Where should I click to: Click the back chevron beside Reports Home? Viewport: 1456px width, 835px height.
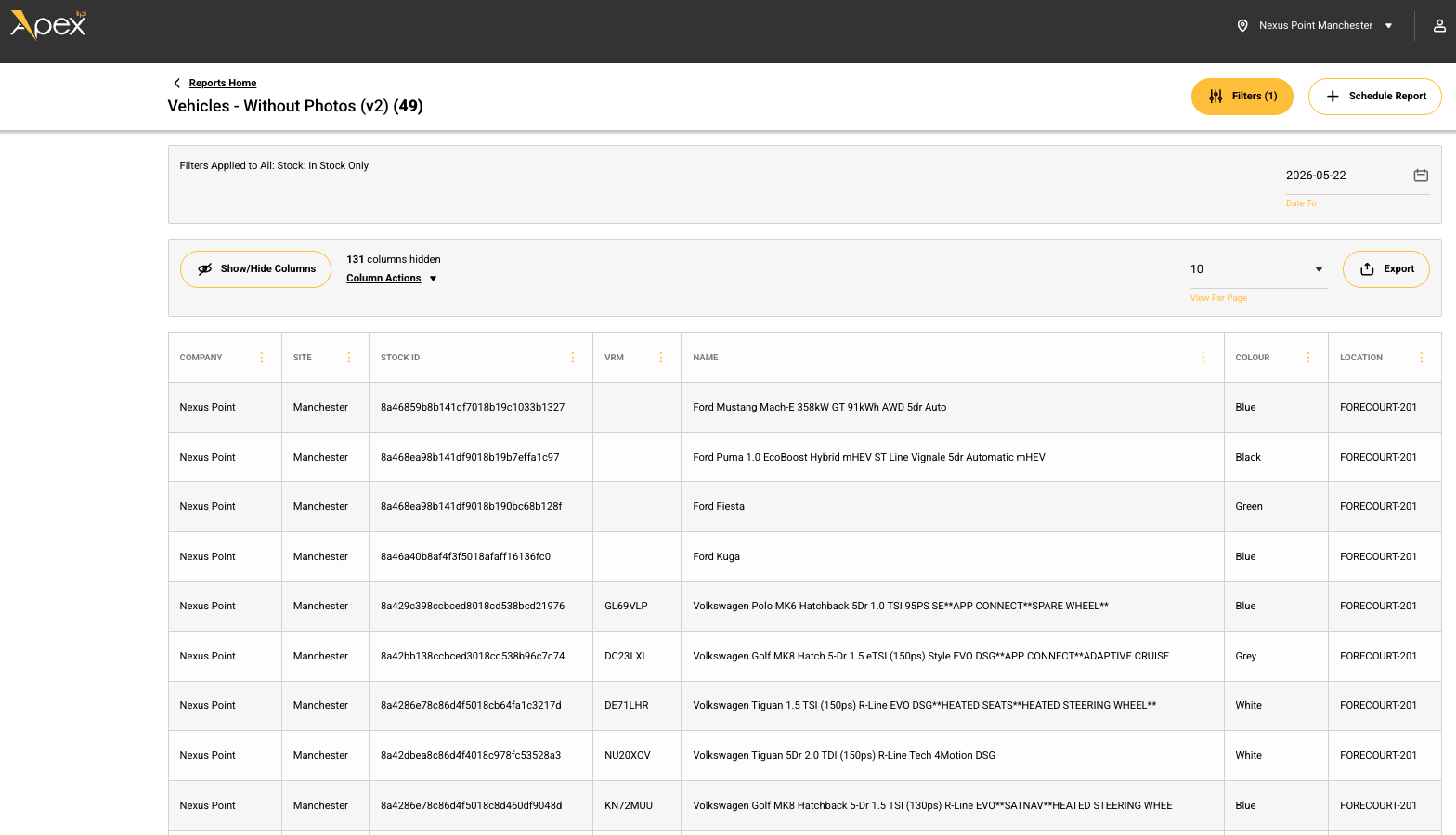pos(177,83)
